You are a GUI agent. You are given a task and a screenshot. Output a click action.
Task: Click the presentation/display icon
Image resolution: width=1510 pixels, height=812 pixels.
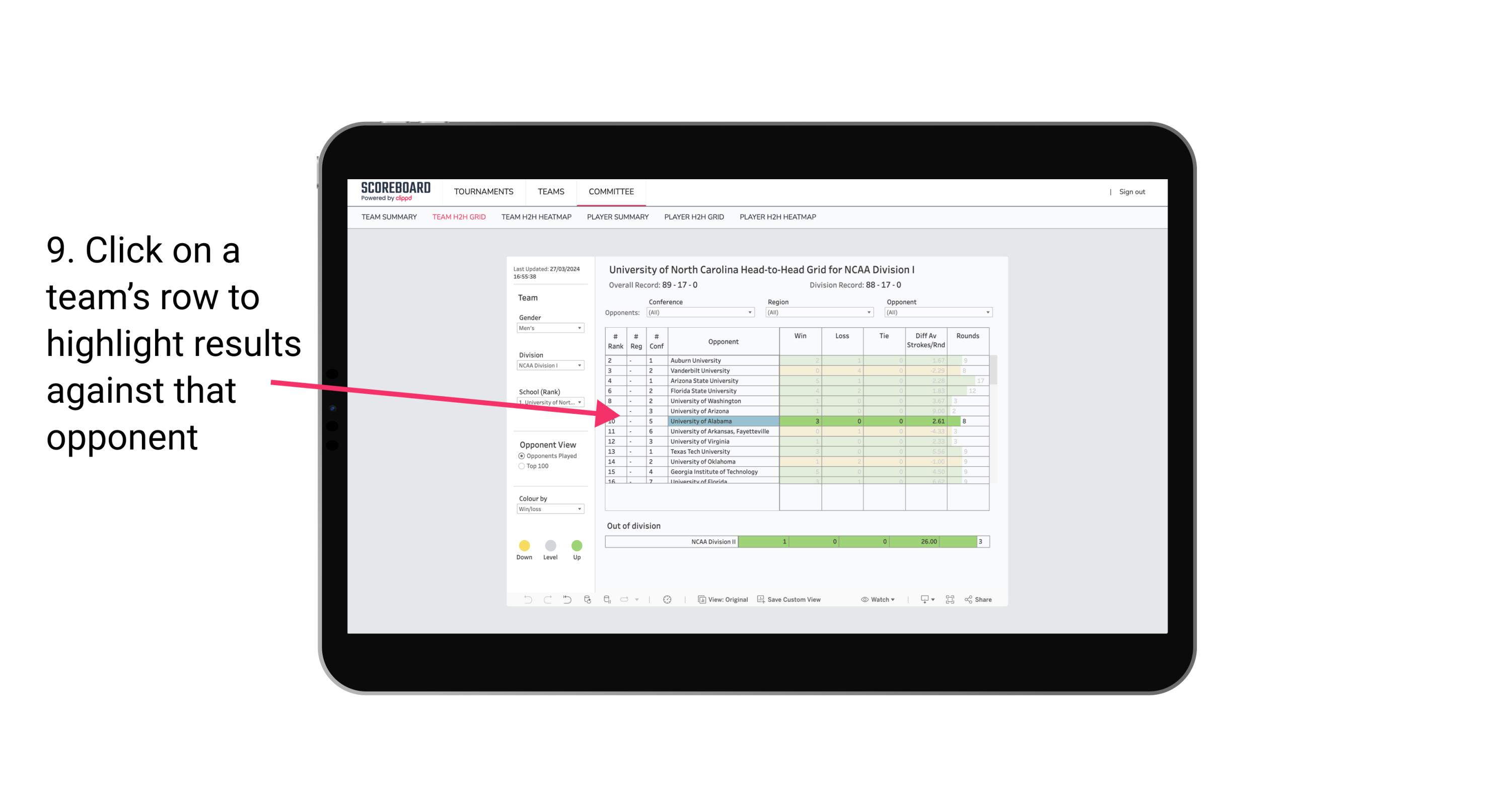pyautogui.click(x=921, y=601)
